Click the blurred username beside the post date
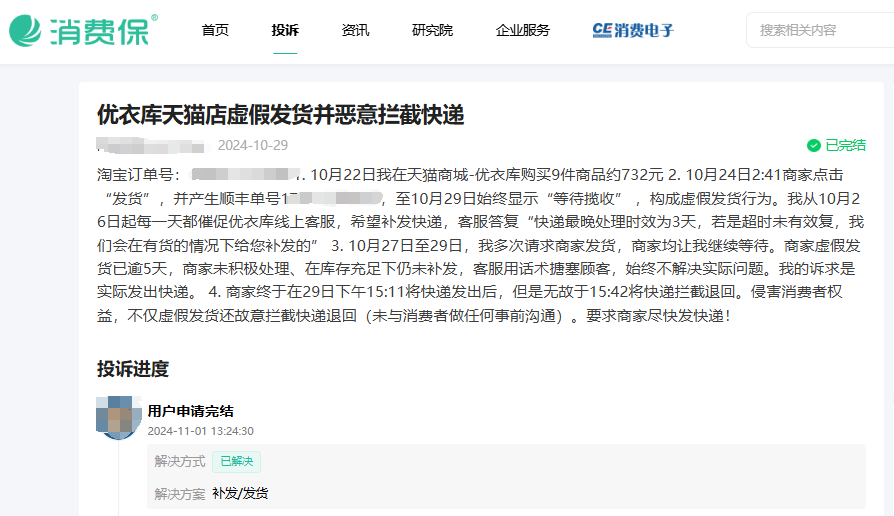The height and width of the screenshot is (516, 894). point(151,145)
